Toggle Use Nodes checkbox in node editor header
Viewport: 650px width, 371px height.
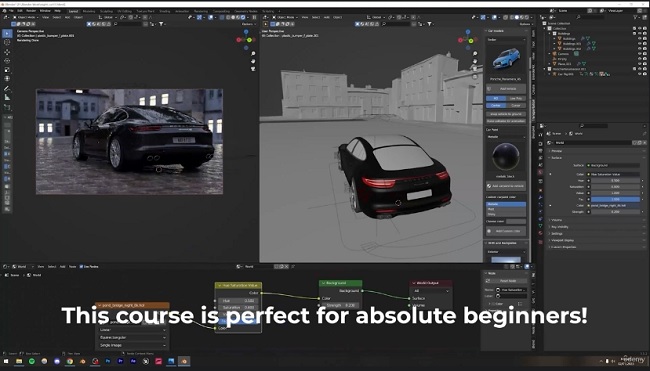click(x=81, y=267)
